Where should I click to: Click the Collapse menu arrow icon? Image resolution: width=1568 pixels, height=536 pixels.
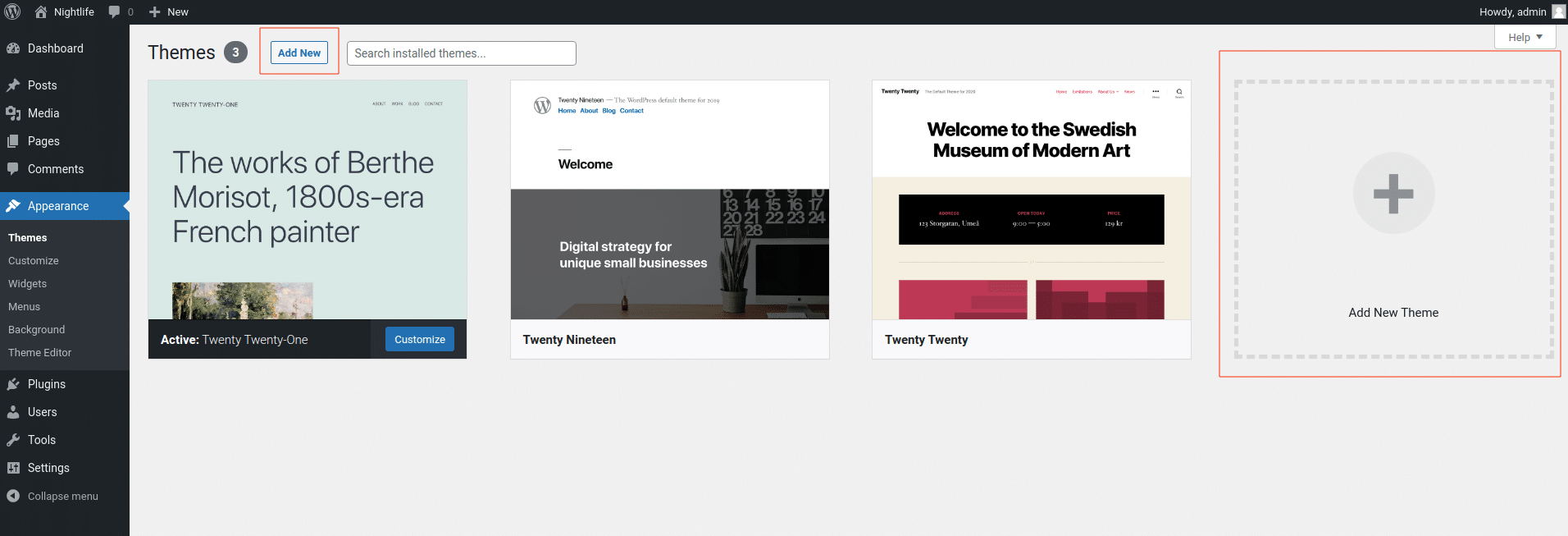[x=13, y=496]
